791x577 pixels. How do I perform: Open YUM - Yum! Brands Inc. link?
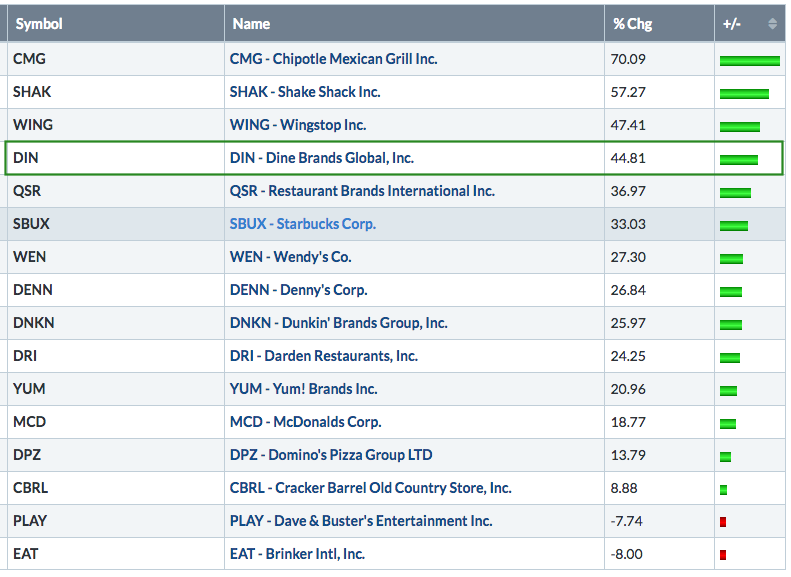[x=303, y=389]
